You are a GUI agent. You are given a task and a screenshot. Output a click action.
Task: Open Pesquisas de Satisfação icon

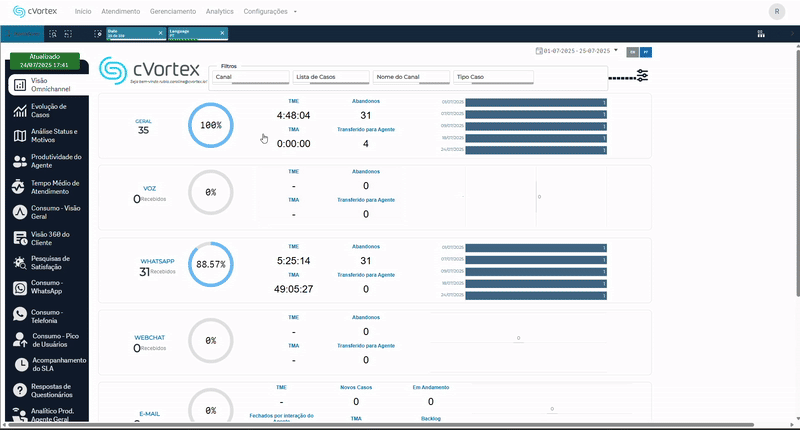coord(20,264)
